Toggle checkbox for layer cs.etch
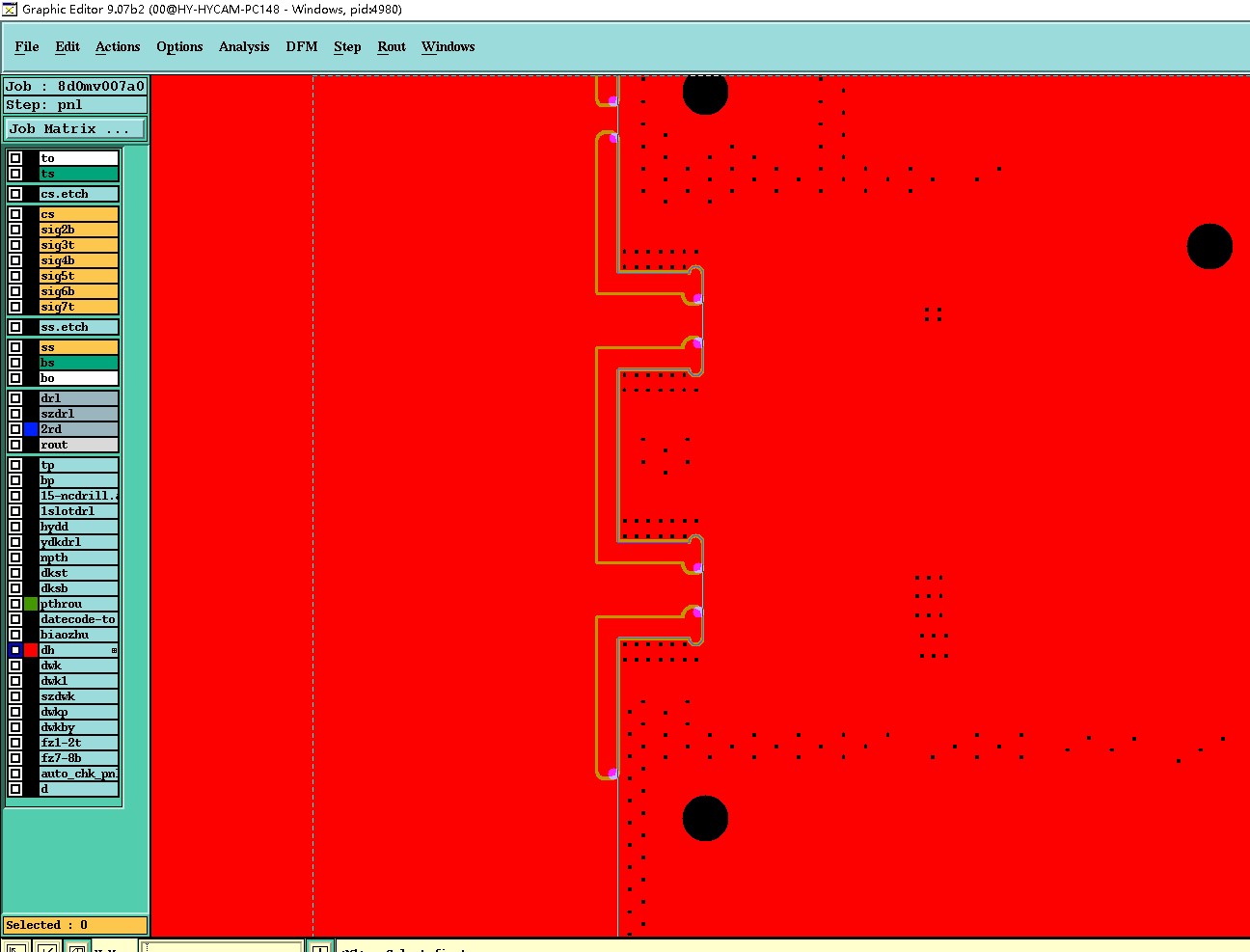Image resolution: width=1250 pixels, height=952 pixels. [x=15, y=194]
